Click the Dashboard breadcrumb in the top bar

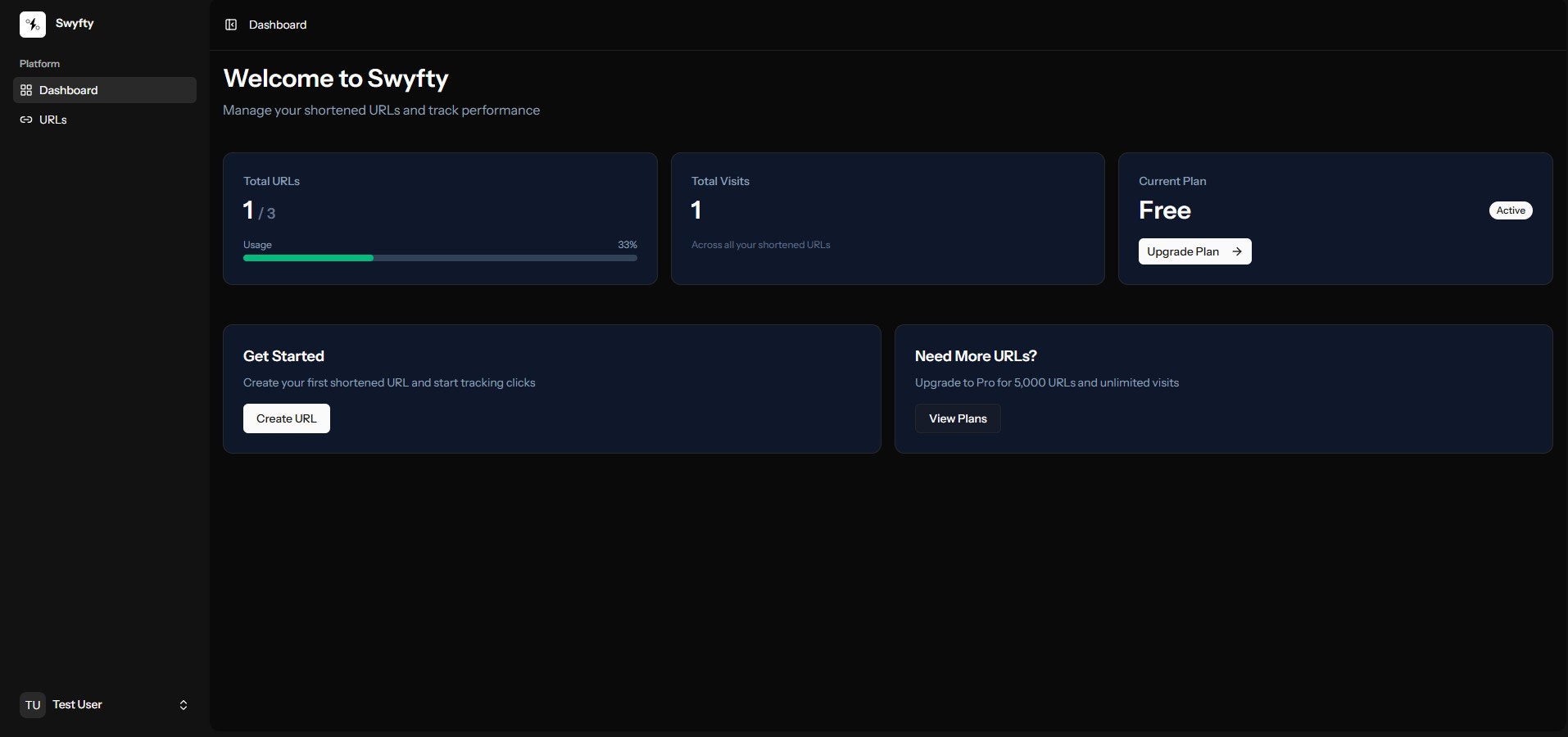point(277,25)
